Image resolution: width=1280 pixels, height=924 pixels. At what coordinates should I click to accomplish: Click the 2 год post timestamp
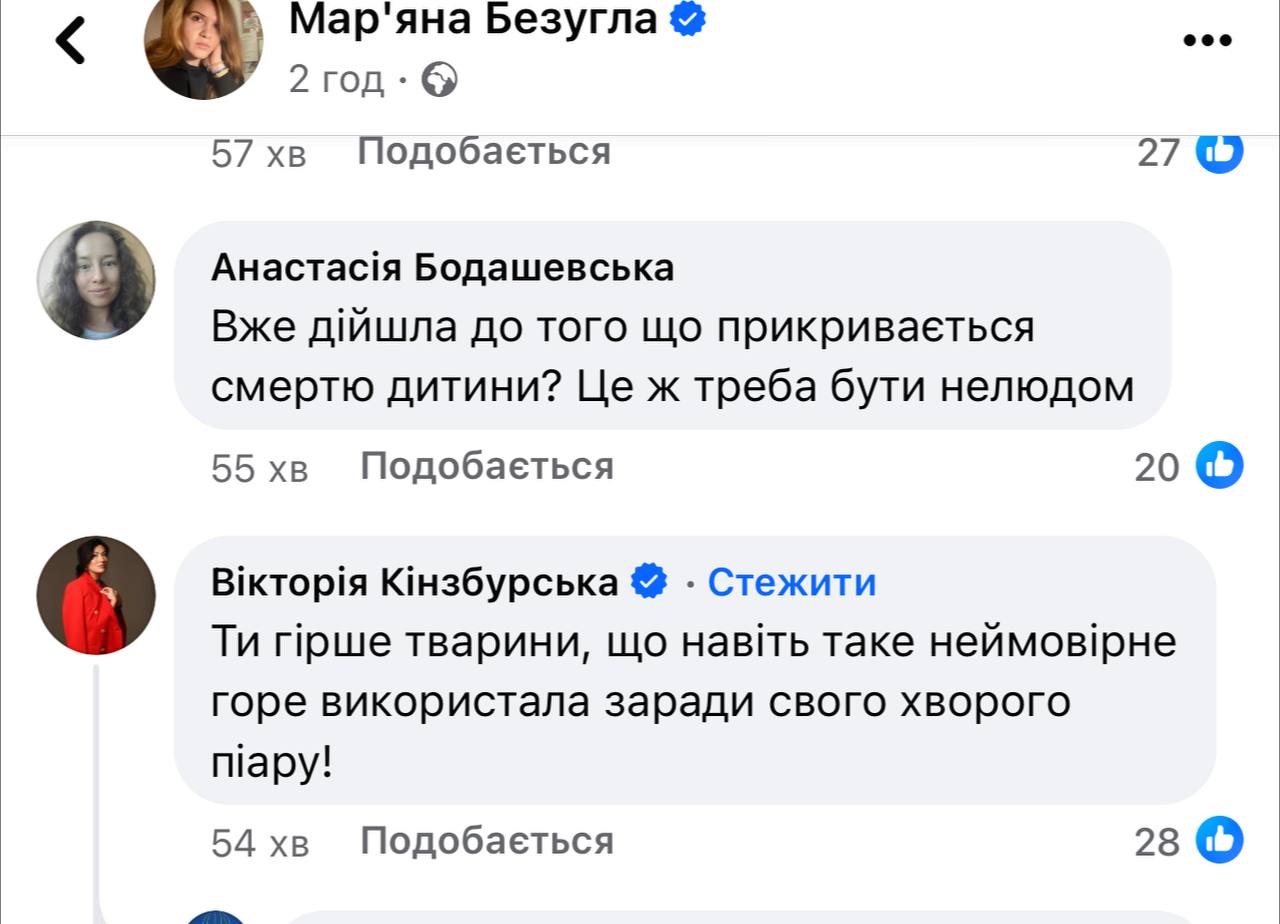336,79
